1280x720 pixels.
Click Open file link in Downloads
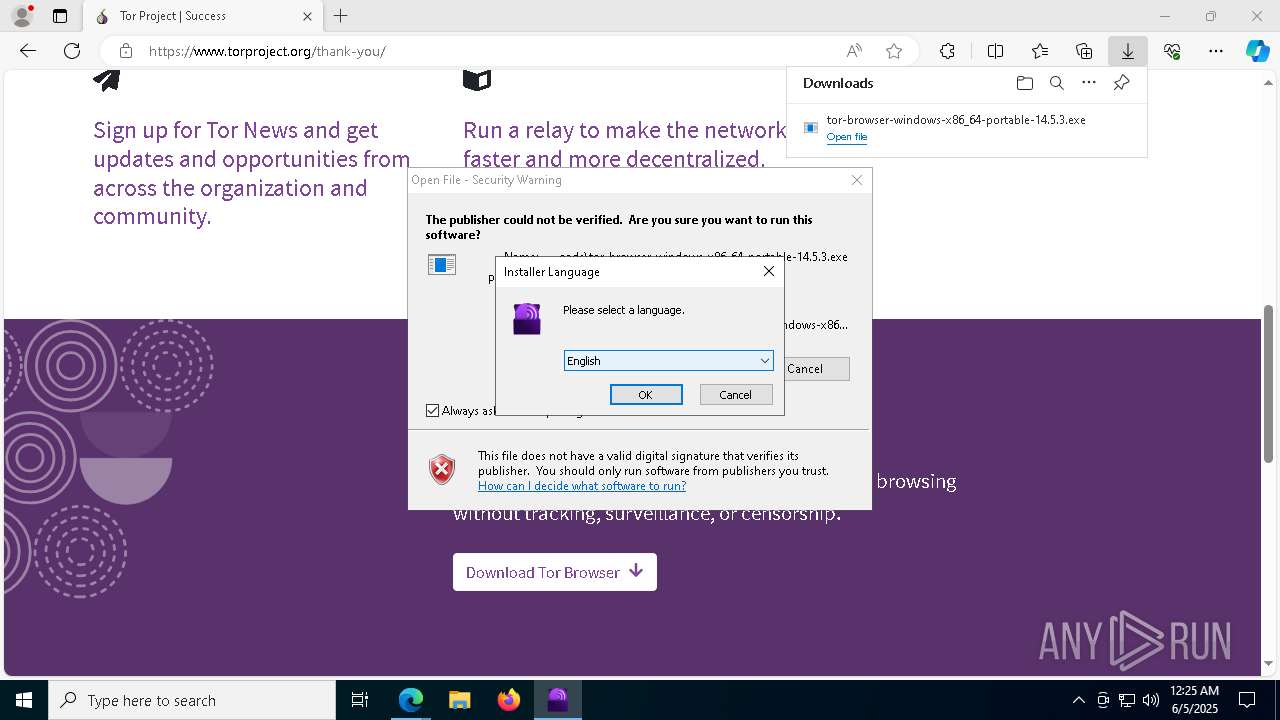(847, 137)
